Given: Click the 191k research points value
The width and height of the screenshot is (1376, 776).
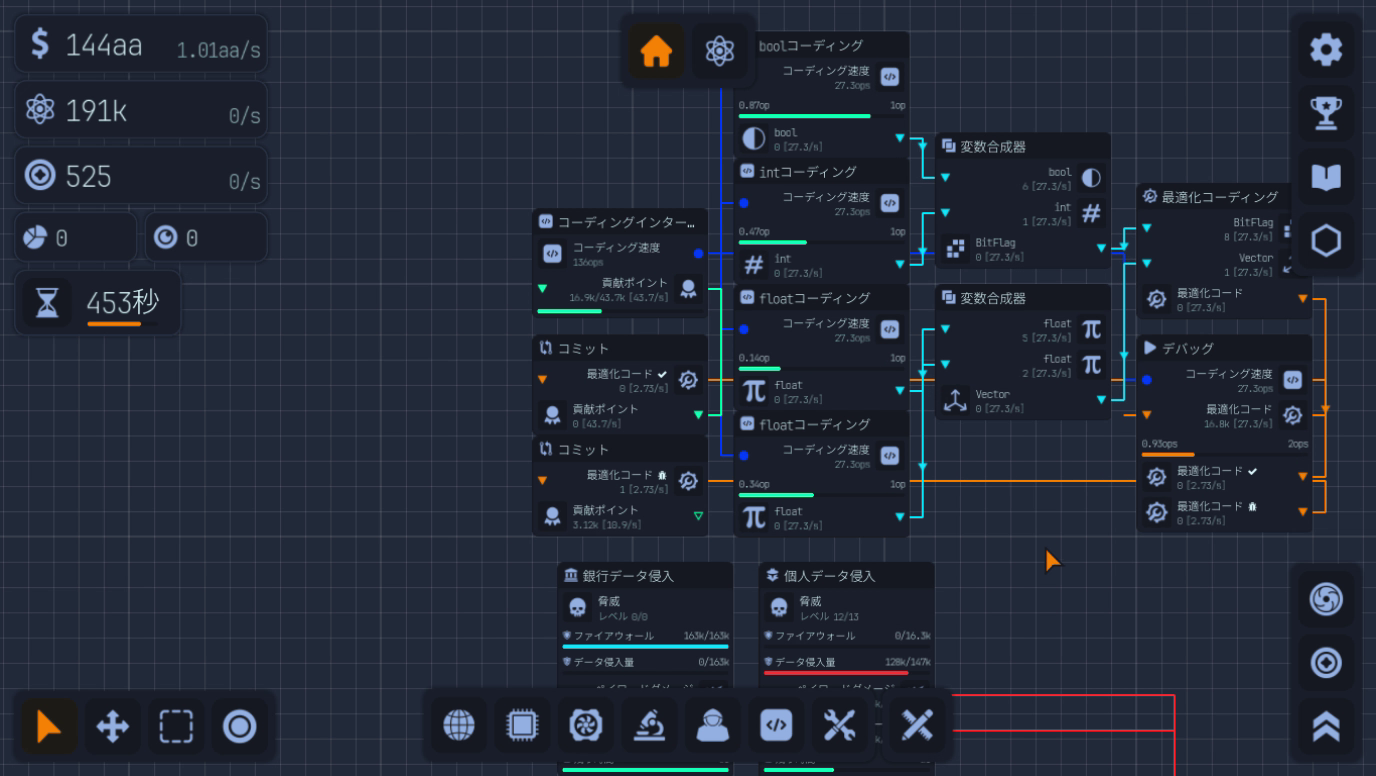Looking at the screenshot, I should click(x=96, y=111).
